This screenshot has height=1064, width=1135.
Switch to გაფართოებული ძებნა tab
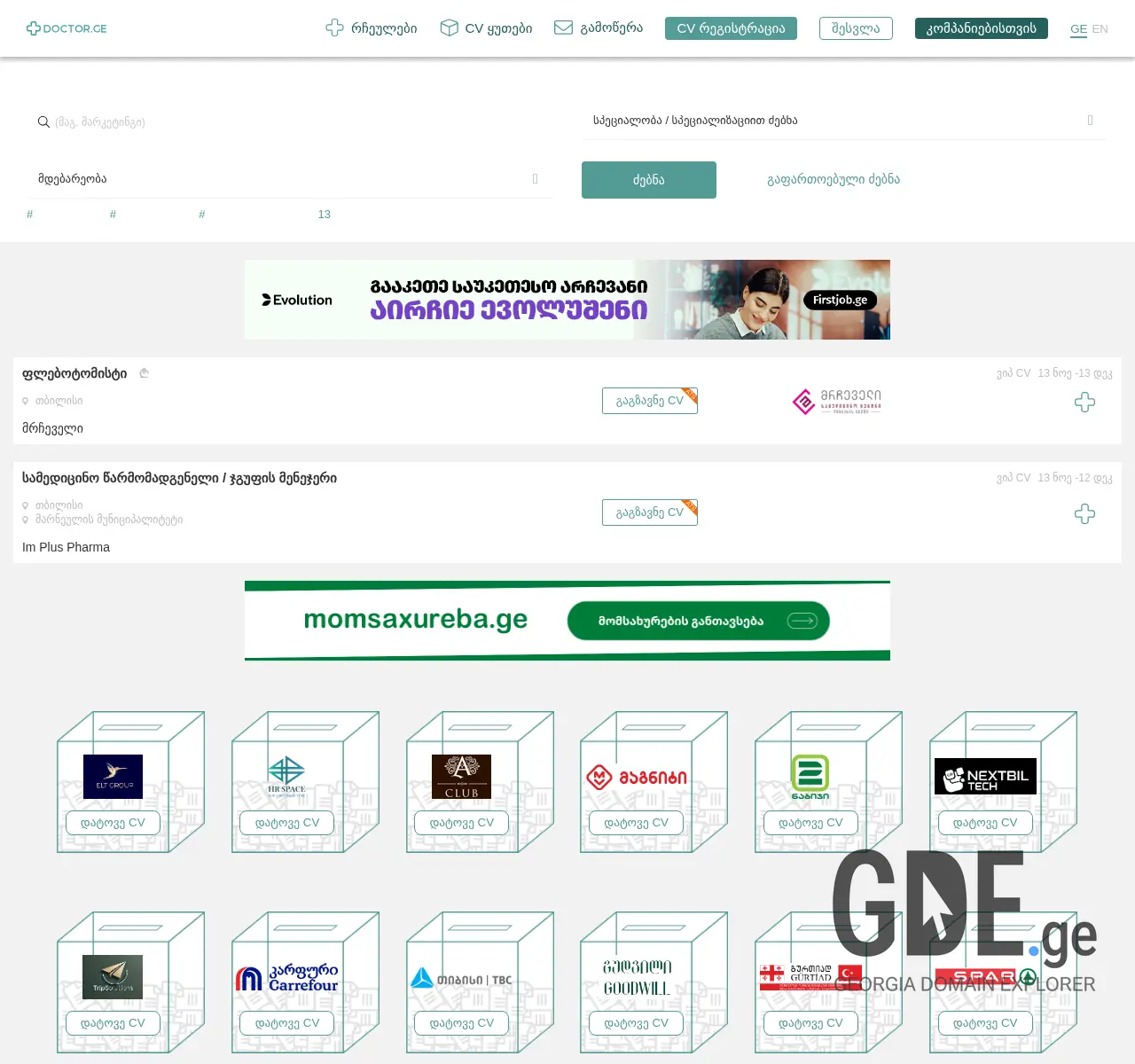(x=832, y=179)
